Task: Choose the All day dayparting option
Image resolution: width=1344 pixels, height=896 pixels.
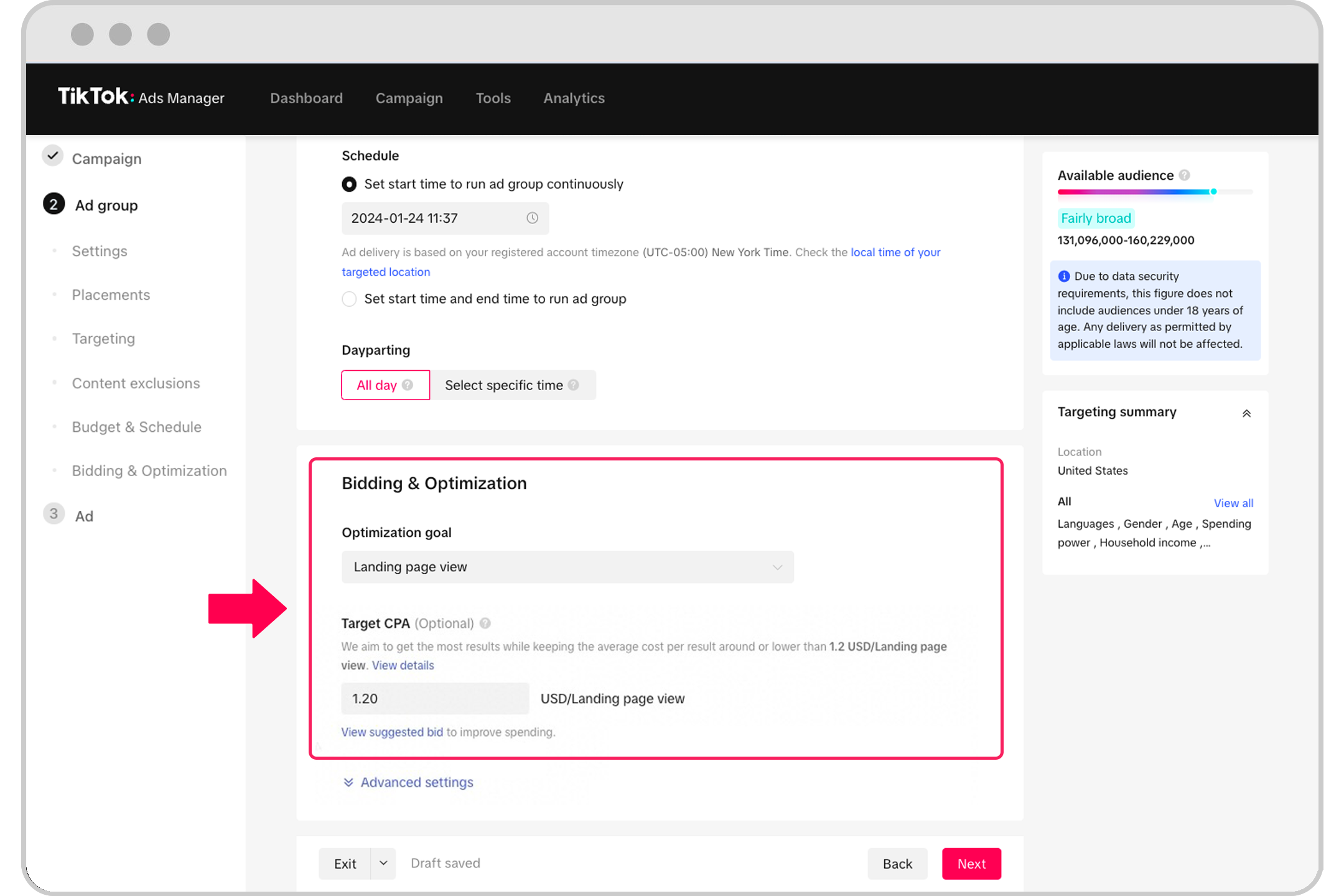Action: click(377, 385)
